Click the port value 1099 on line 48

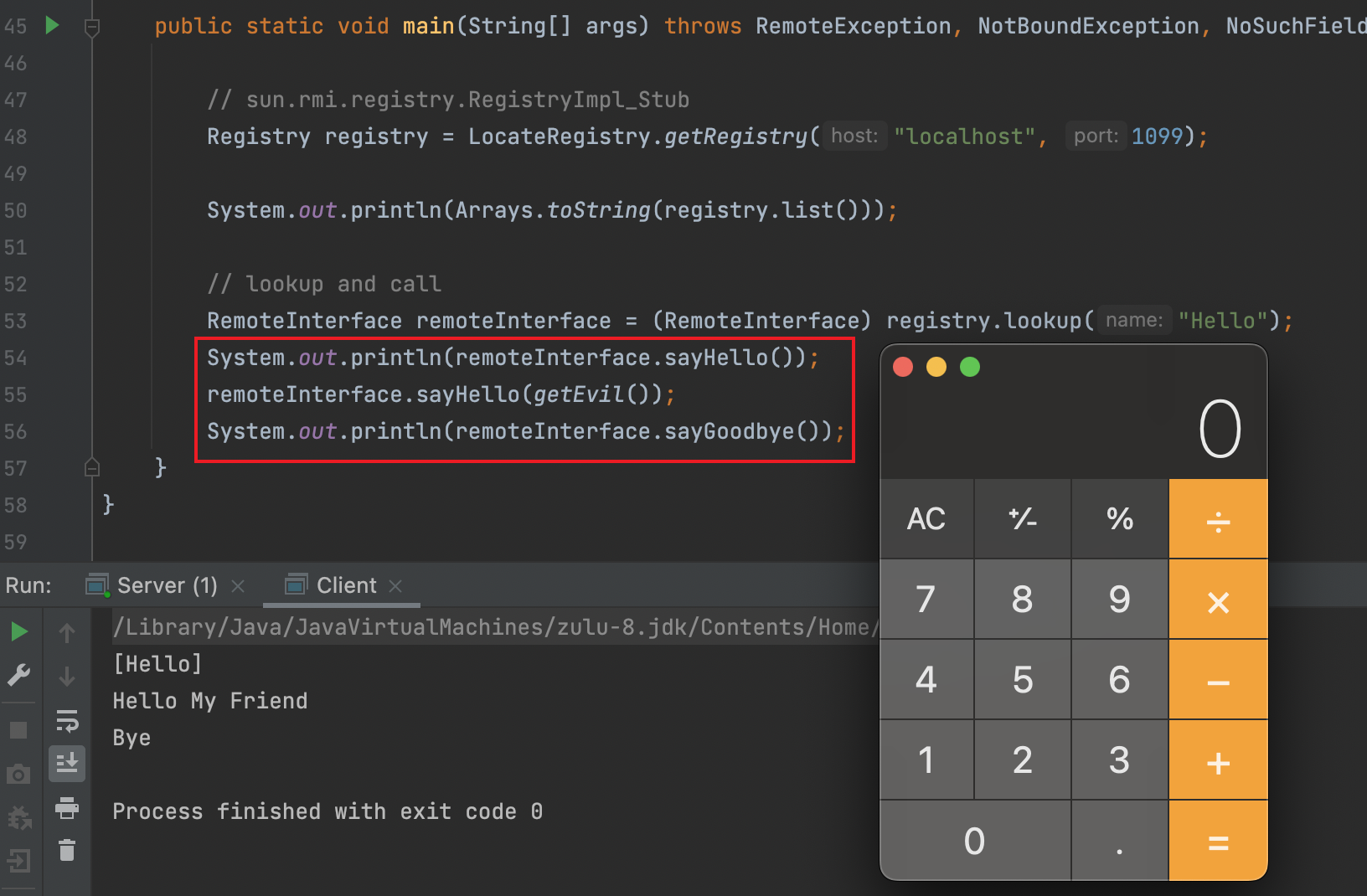(x=1157, y=136)
